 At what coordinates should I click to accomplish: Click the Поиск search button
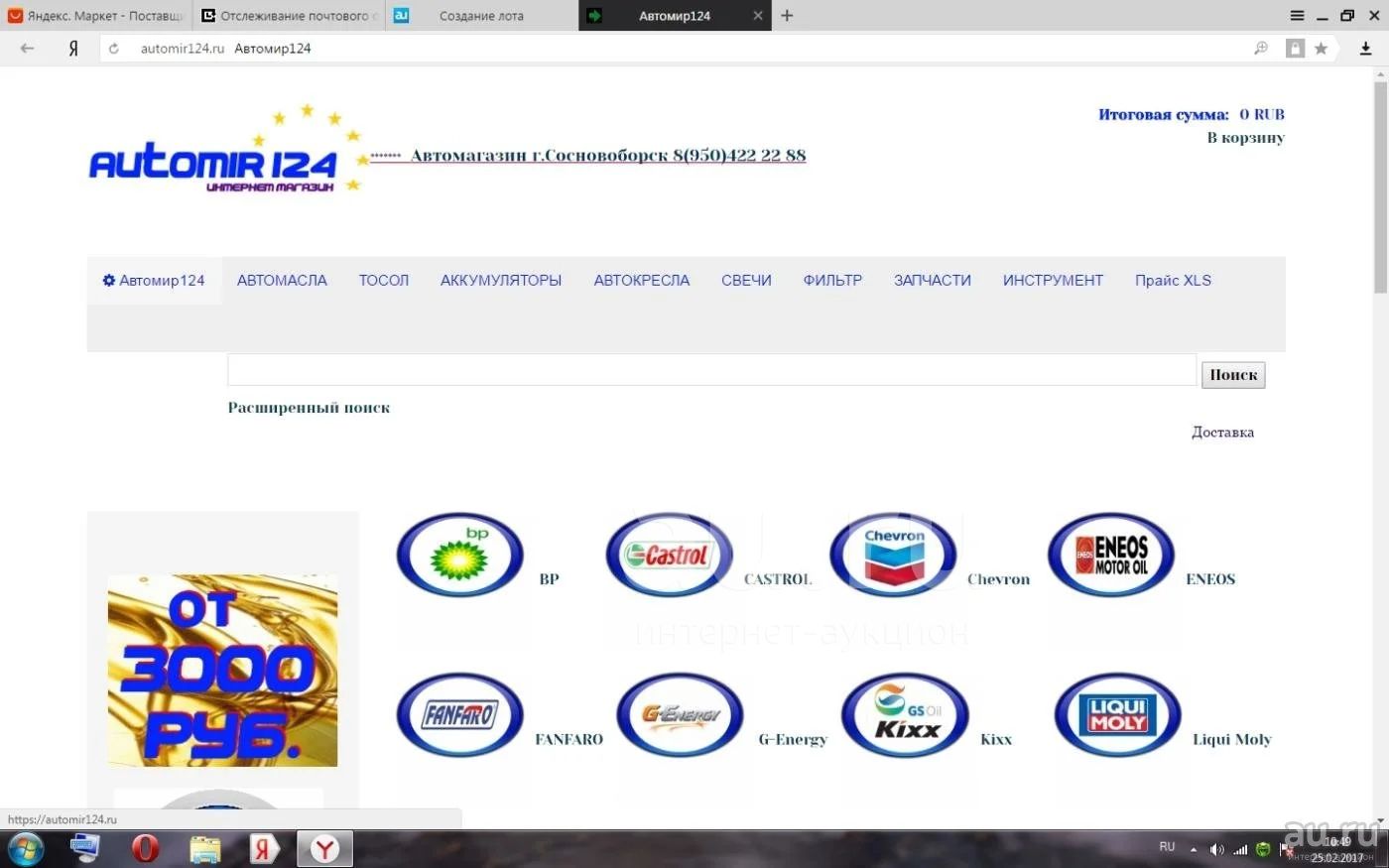[x=1233, y=375]
